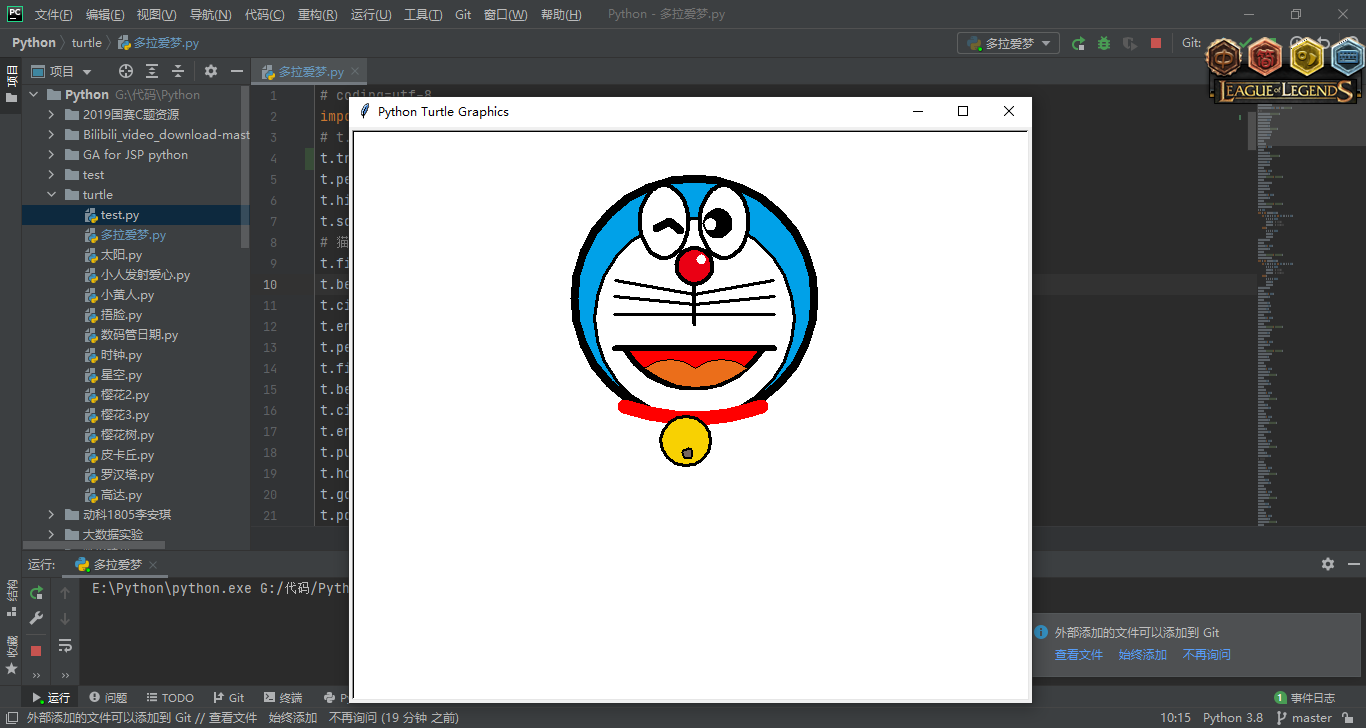This screenshot has width=1366, height=728.
Task: Click the locate opened file crosshair icon
Action: pos(126,71)
